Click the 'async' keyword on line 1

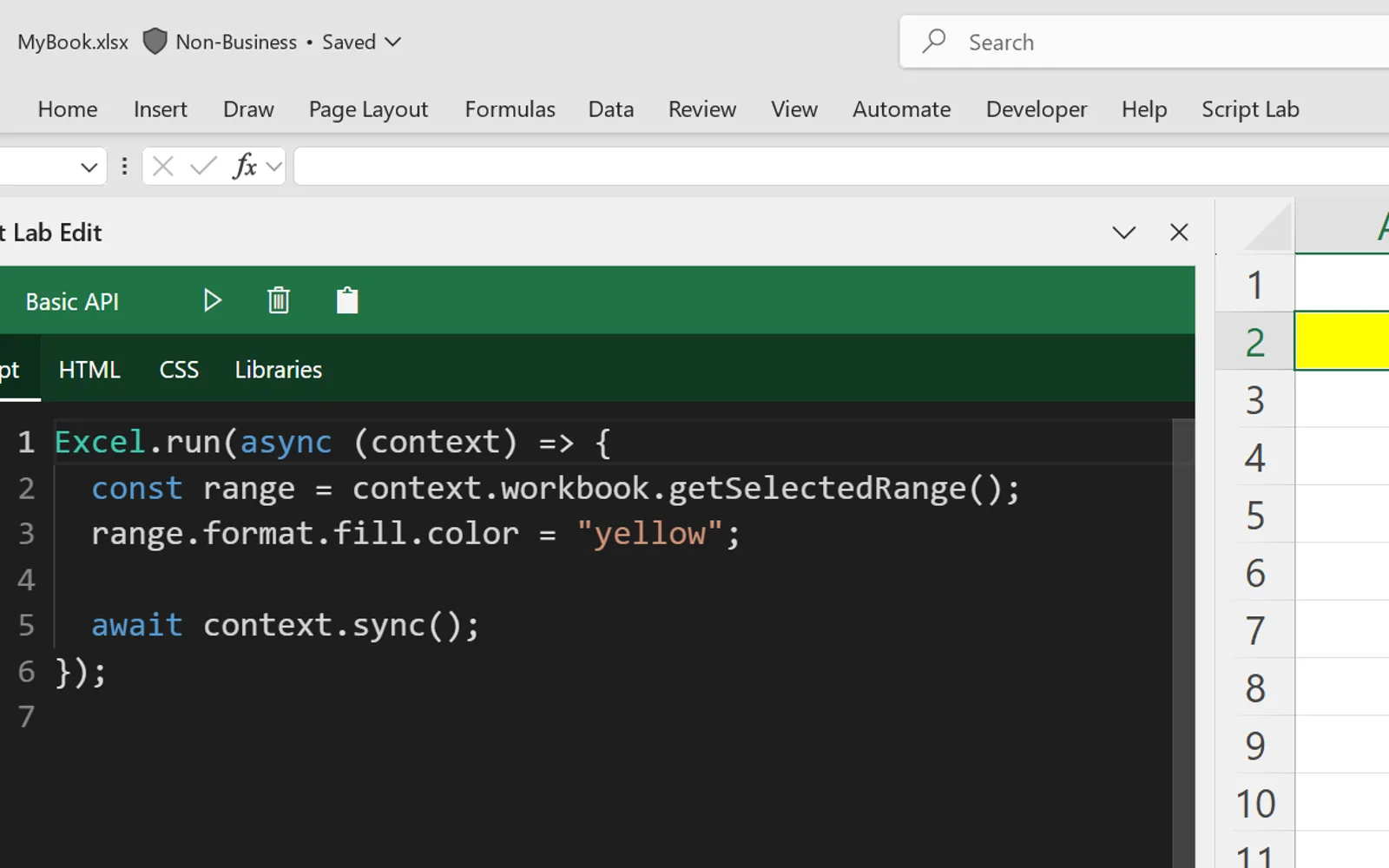pyautogui.click(x=286, y=444)
